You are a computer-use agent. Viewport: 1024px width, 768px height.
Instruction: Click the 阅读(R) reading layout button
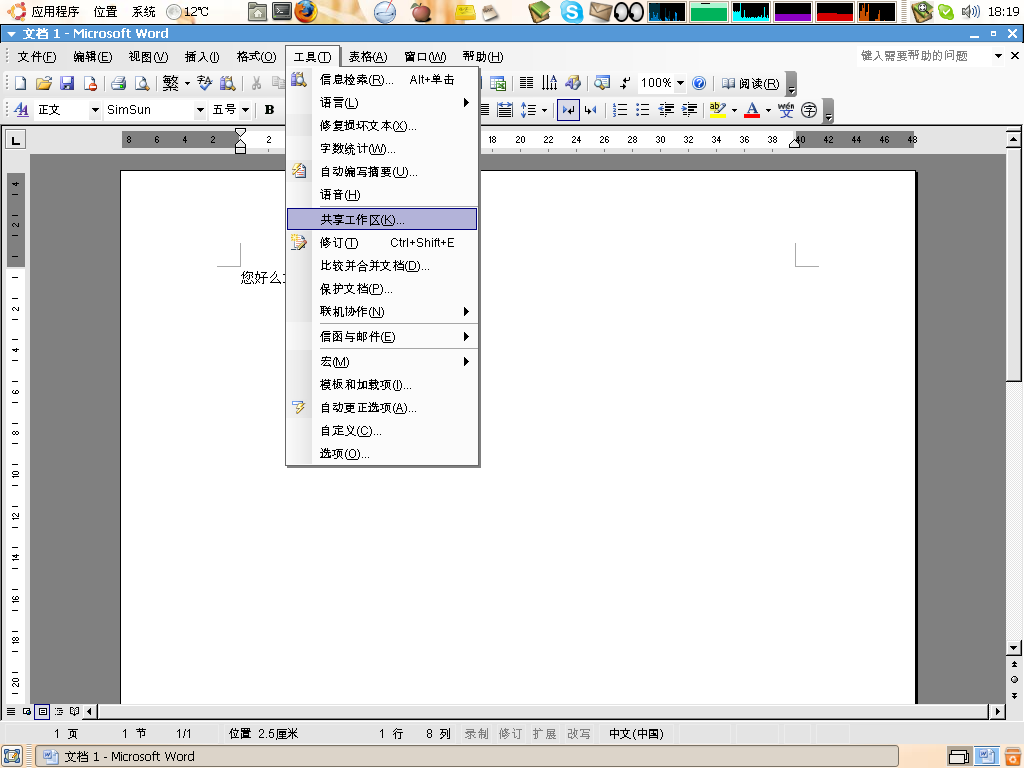pos(750,83)
